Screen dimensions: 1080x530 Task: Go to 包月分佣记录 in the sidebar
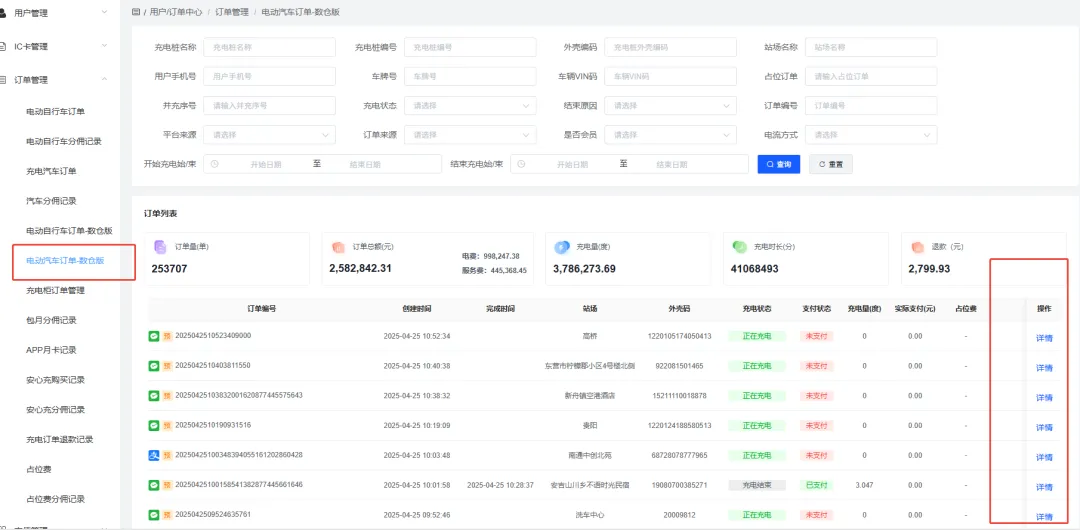[51, 320]
